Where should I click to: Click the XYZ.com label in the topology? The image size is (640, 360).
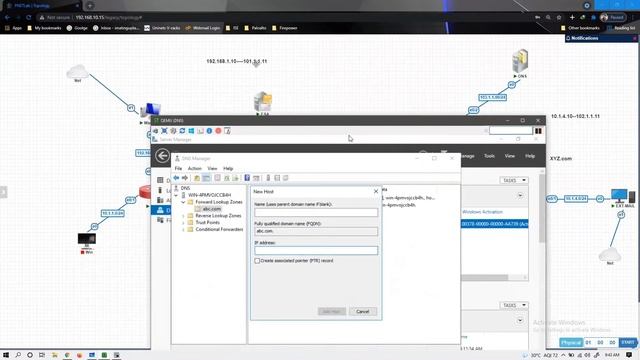pos(561,158)
